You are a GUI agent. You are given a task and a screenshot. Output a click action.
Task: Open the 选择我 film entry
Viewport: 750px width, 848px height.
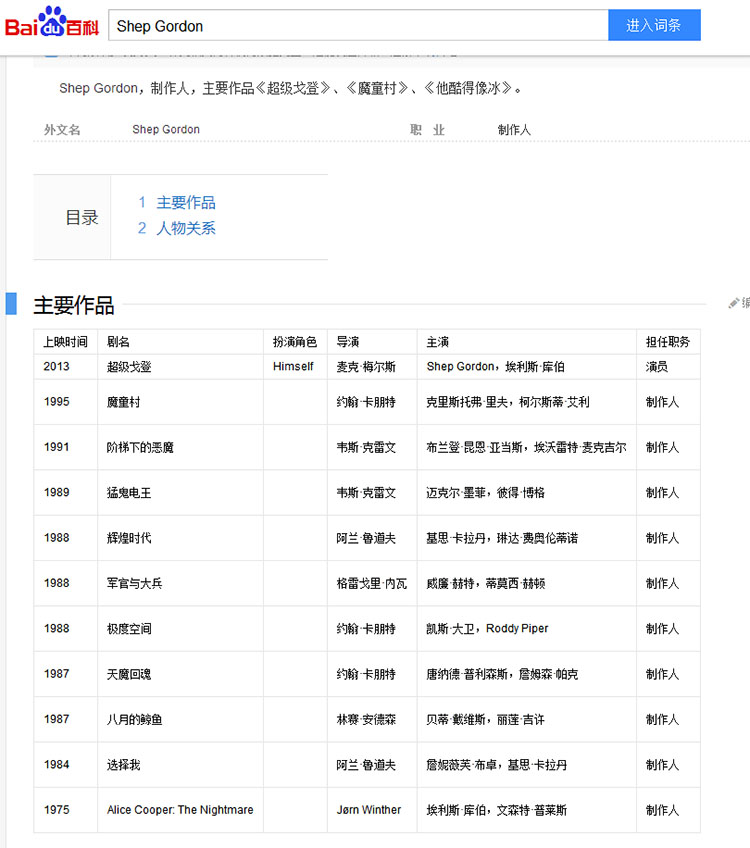(123, 765)
